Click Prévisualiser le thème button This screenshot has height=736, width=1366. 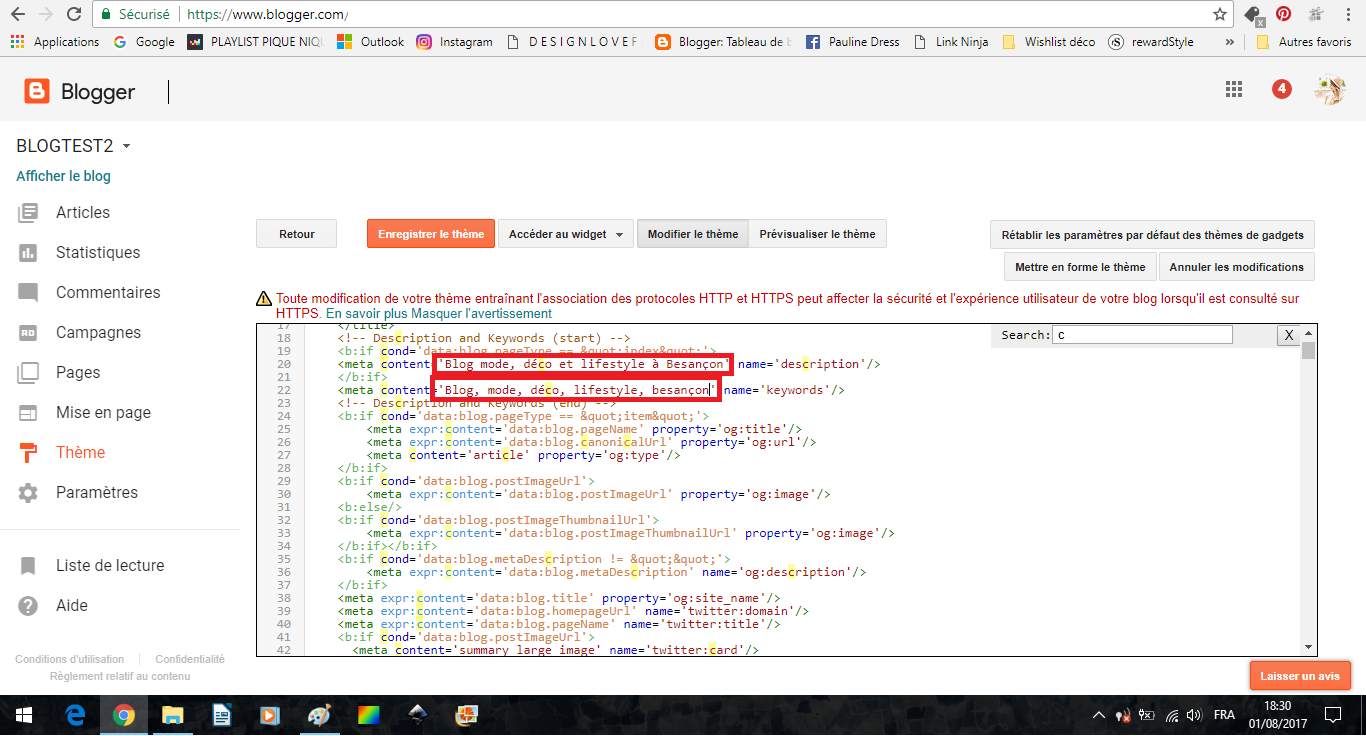817,234
